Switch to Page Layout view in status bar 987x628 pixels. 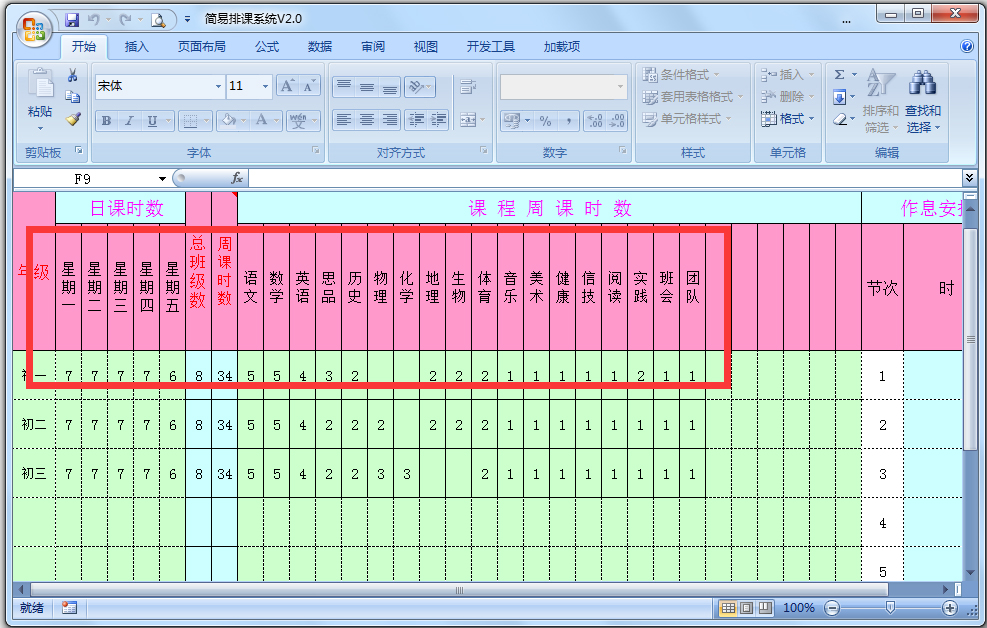[x=746, y=608]
